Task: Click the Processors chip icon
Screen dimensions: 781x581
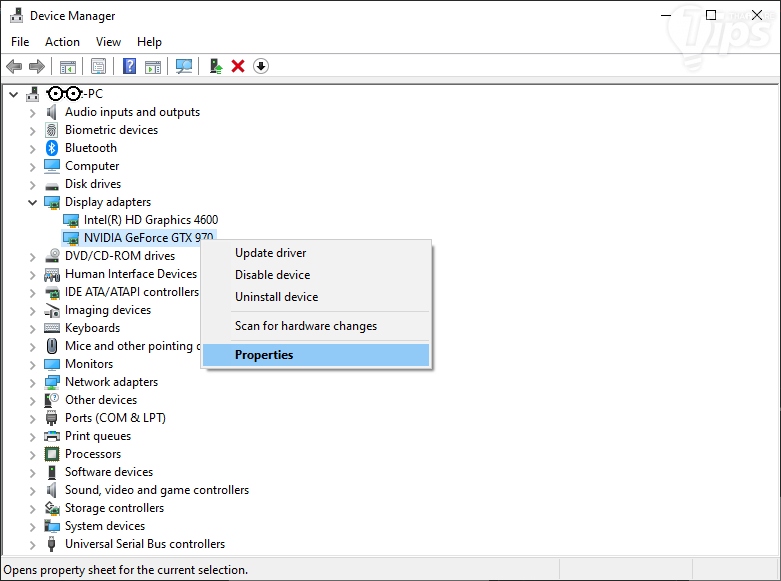Action: [52, 454]
